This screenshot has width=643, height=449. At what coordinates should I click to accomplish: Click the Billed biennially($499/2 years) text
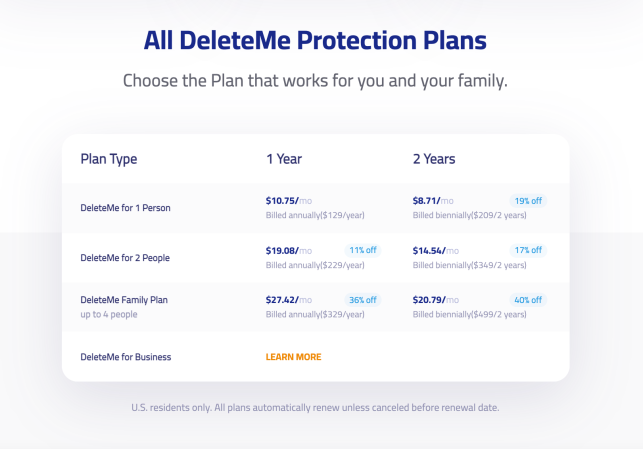coord(470,315)
